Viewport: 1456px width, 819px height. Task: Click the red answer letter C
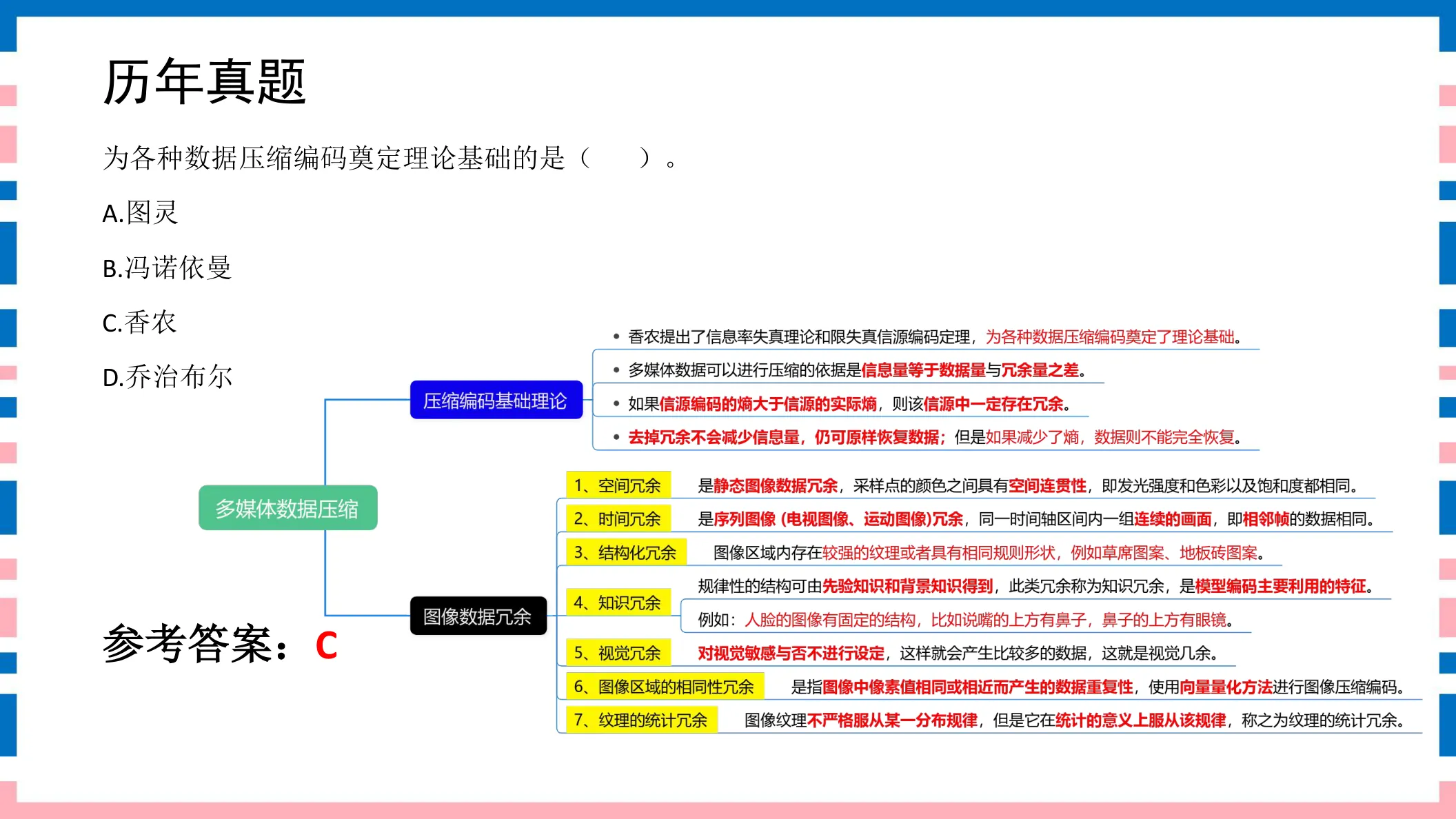[326, 646]
